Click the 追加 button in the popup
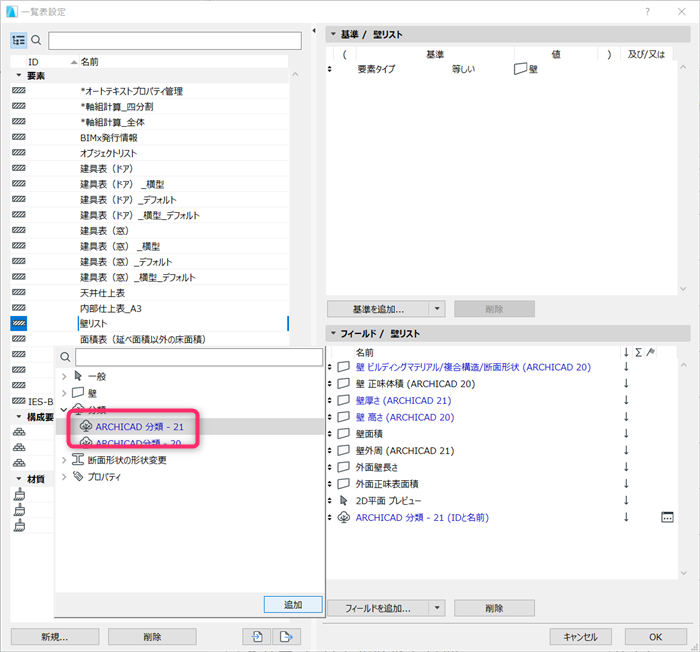This screenshot has width=700, height=652. (293, 605)
